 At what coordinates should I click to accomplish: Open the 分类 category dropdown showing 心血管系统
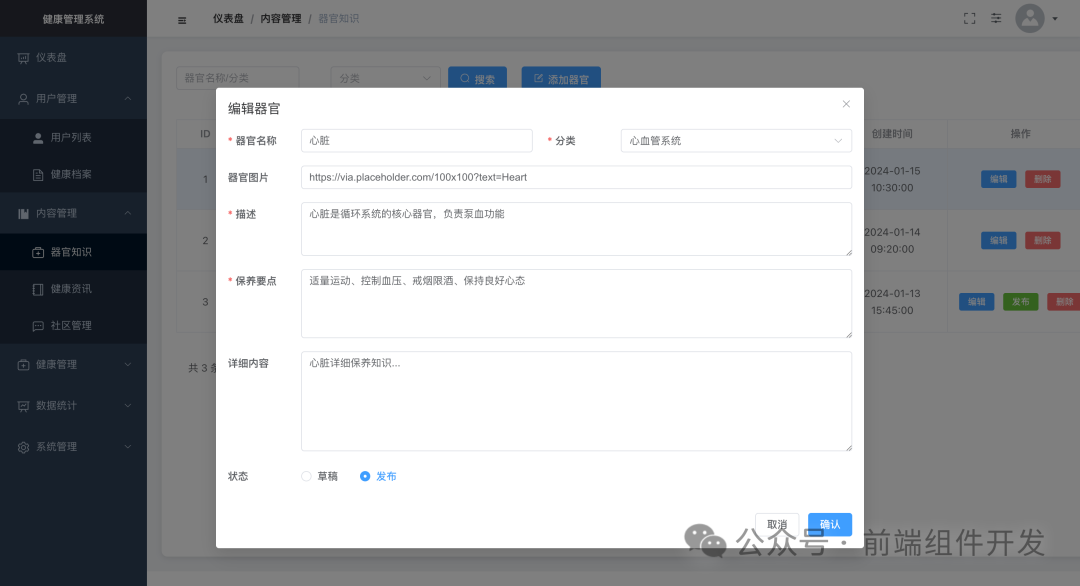(x=736, y=141)
